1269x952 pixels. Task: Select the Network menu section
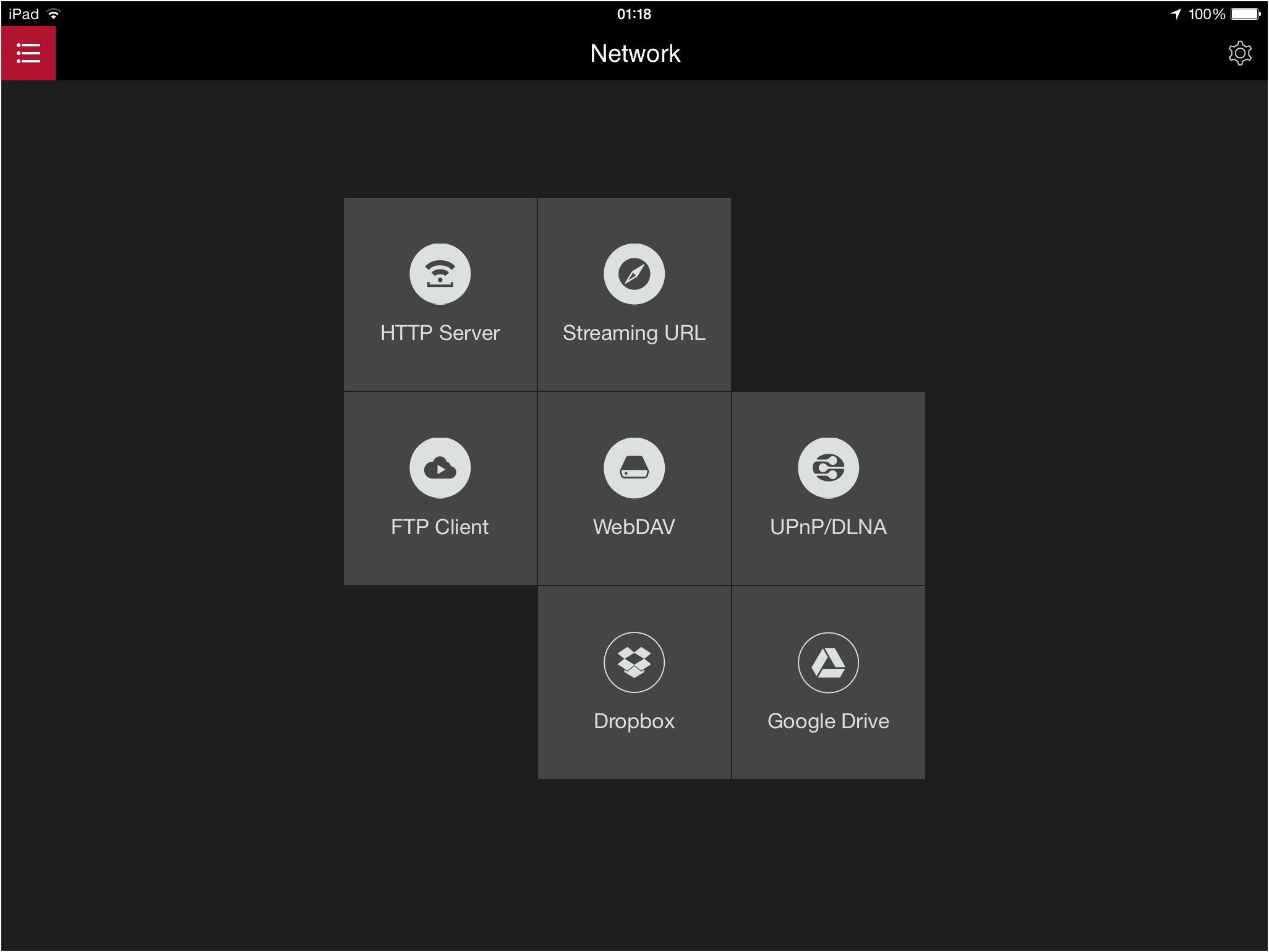tap(634, 52)
